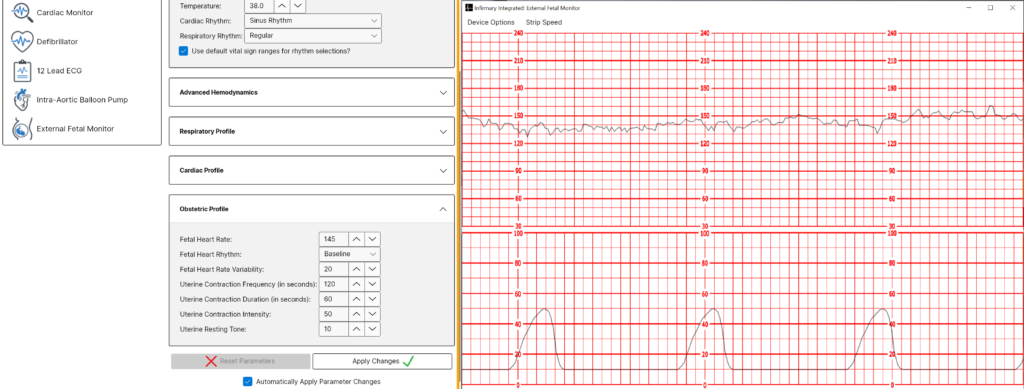Disable Automatically Apply Parameter Changes checkbox
Viewport: 1024px width, 389px height.
coord(248,381)
